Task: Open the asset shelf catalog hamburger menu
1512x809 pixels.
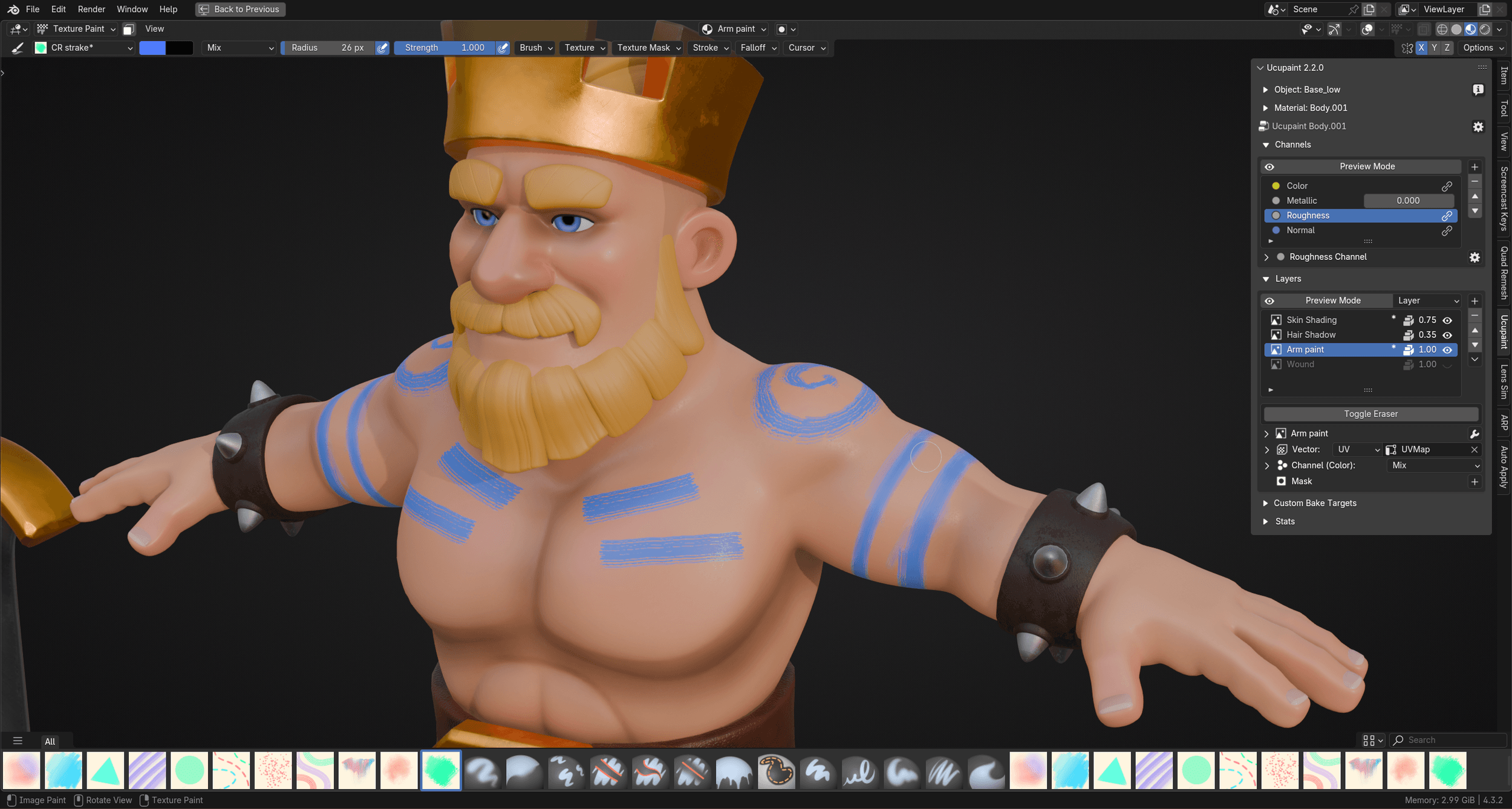Action: click(18, 741)
